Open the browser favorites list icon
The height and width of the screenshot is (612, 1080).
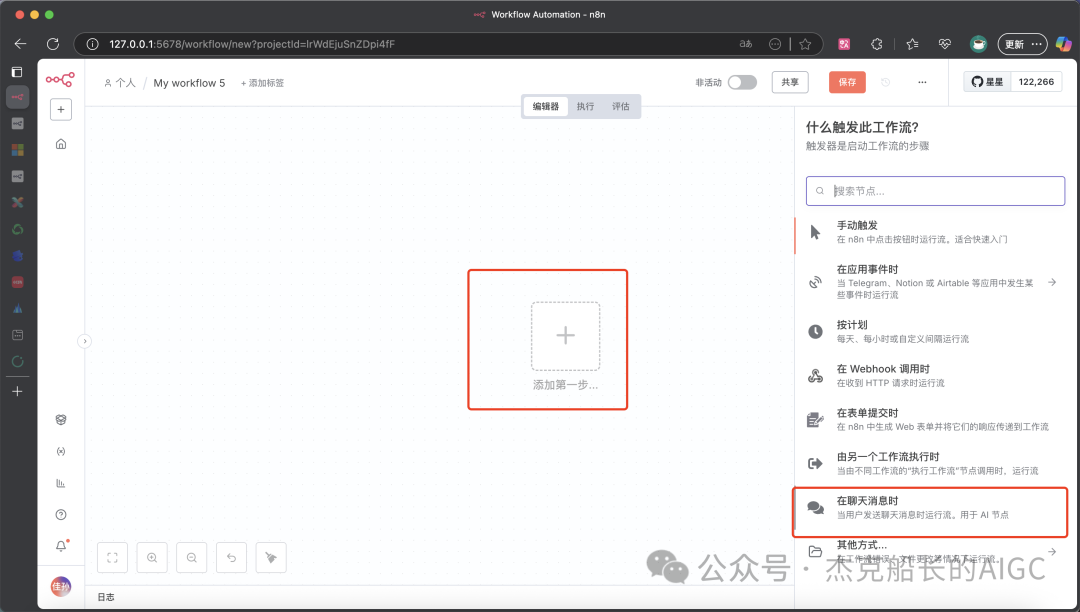913,44
